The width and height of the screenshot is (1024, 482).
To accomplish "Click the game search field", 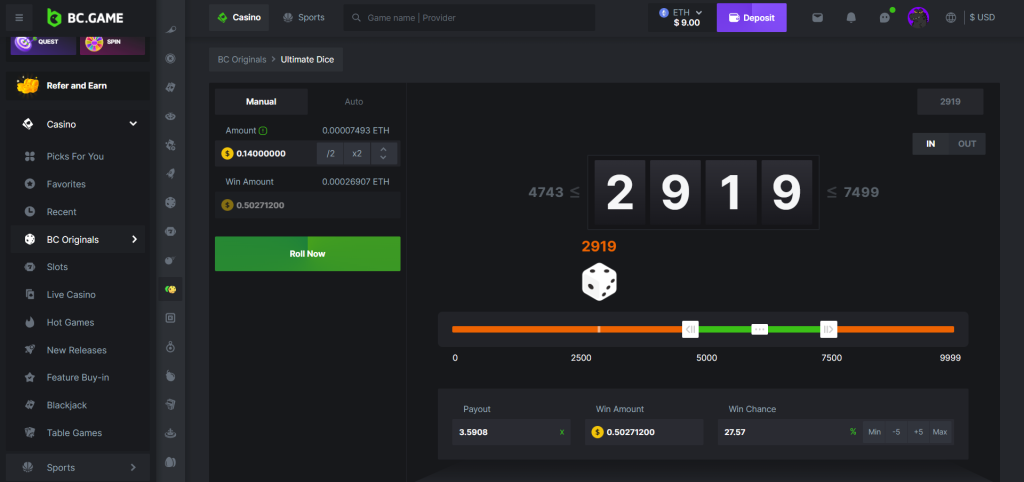I will tap(470, 18).
